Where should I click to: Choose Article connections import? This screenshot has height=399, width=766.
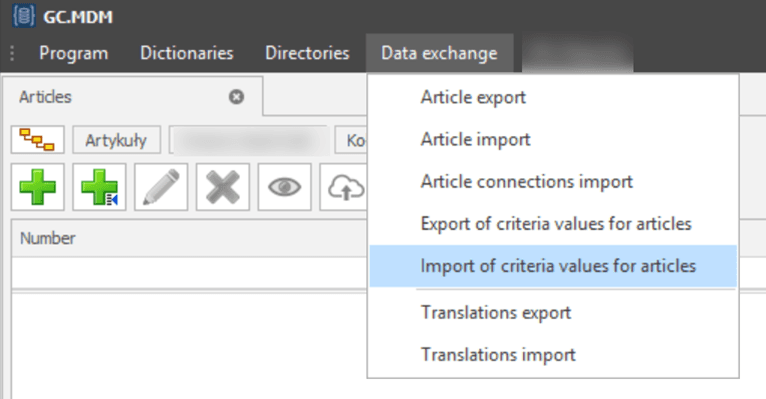click(553, 182)
